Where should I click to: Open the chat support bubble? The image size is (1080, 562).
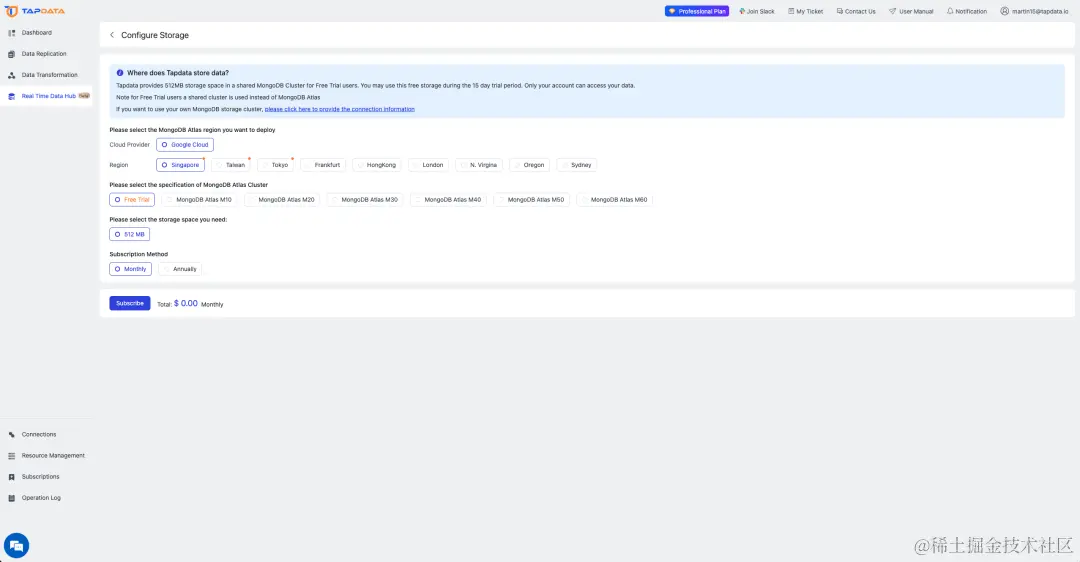pyautogui.click(x=17, y=545)
